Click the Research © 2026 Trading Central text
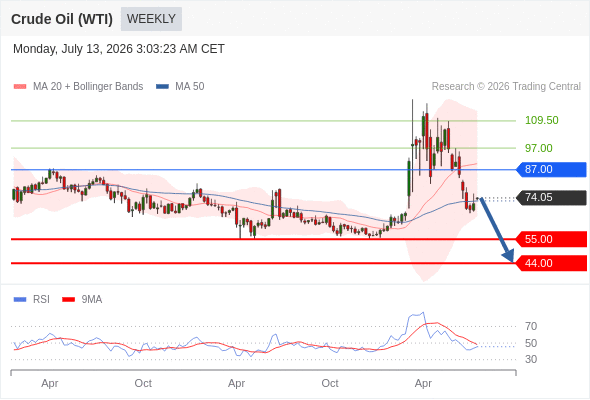Viewport: 590px width, 400px height. (x=506, y=87)
